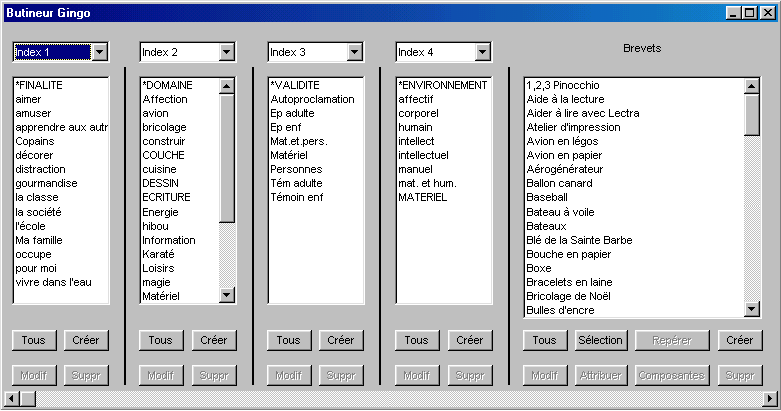
Task: Expand the Index 2 combo box
Action: 227,52
